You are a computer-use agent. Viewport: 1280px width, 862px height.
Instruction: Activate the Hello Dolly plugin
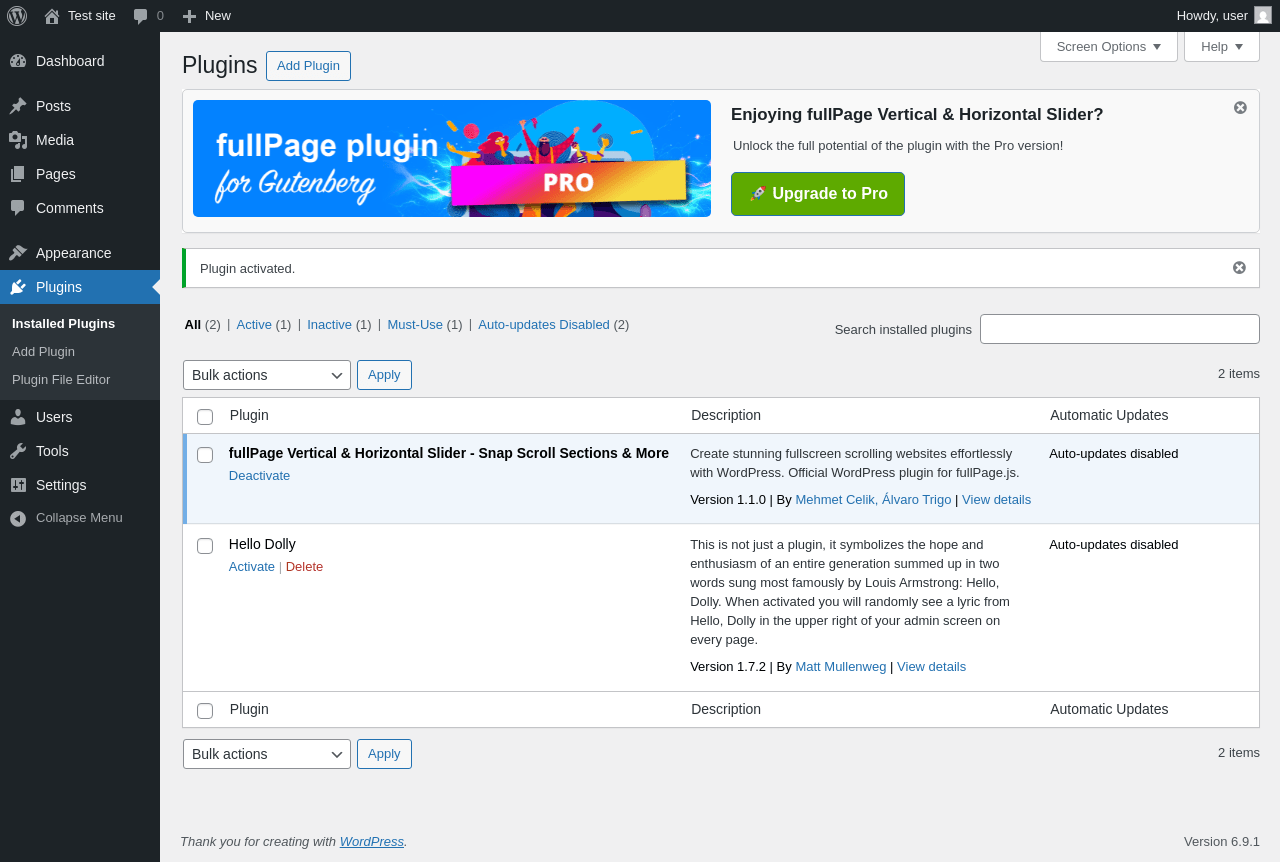252,567
